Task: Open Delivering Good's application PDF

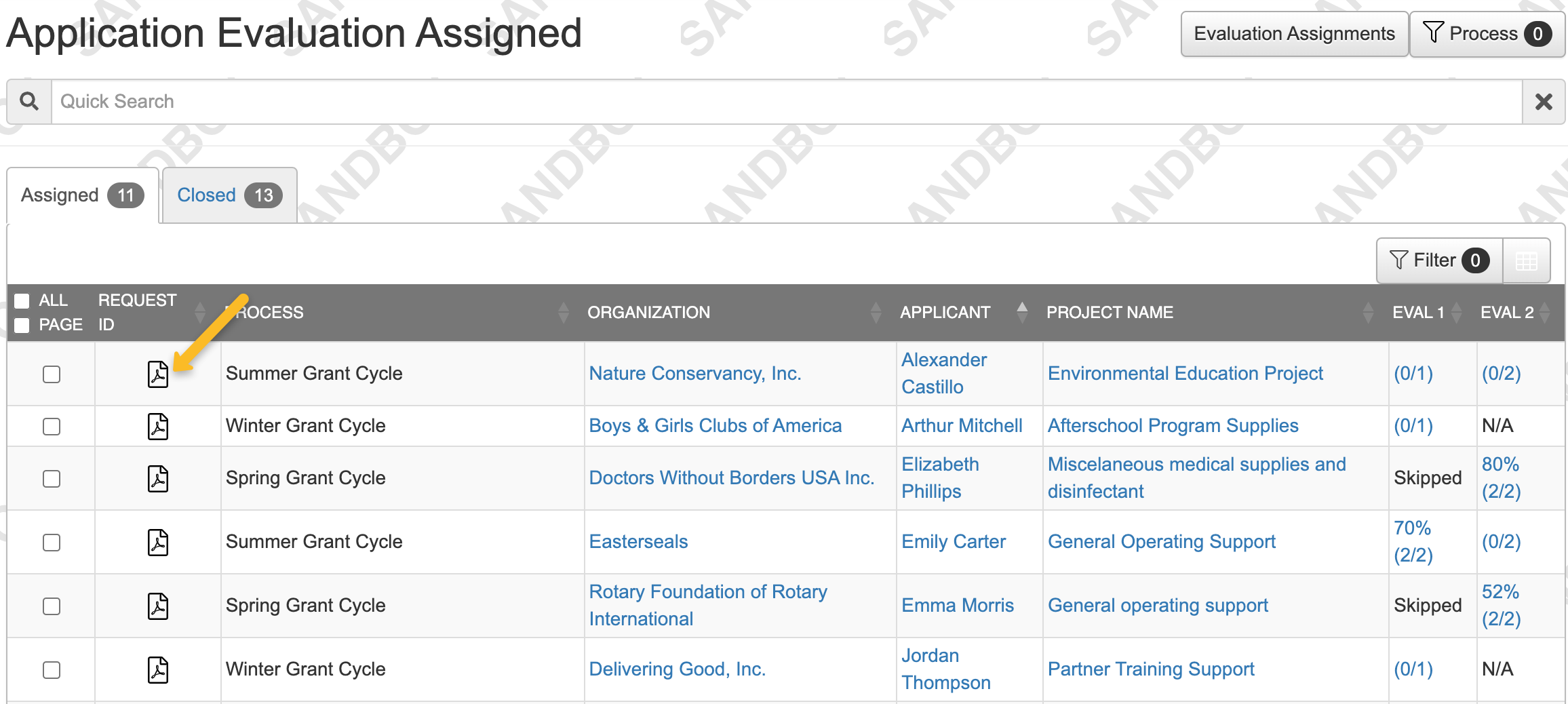Action: point(158,669)
